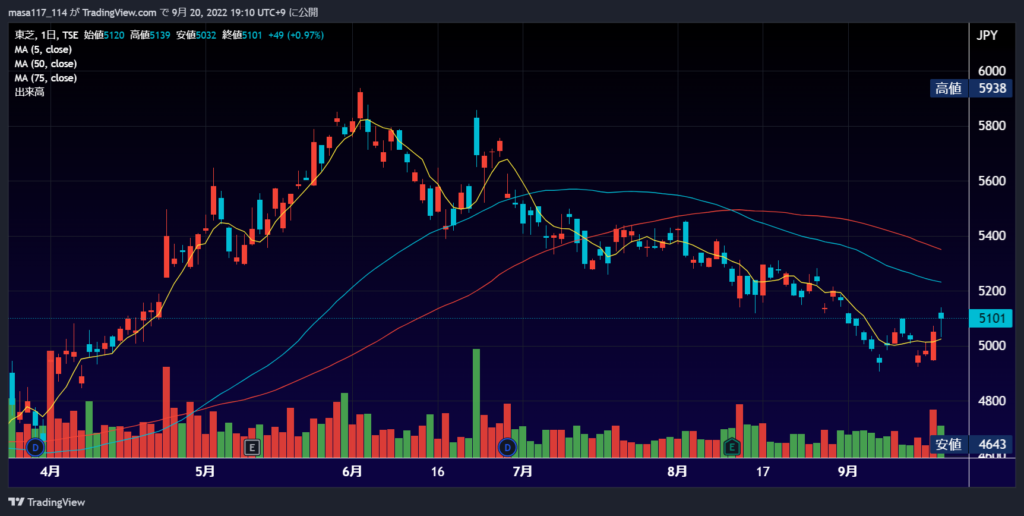The height and width of the screenshot is (516, 1024).
Task: Click the dividend D marker near 4月
Action: [36, 447]
